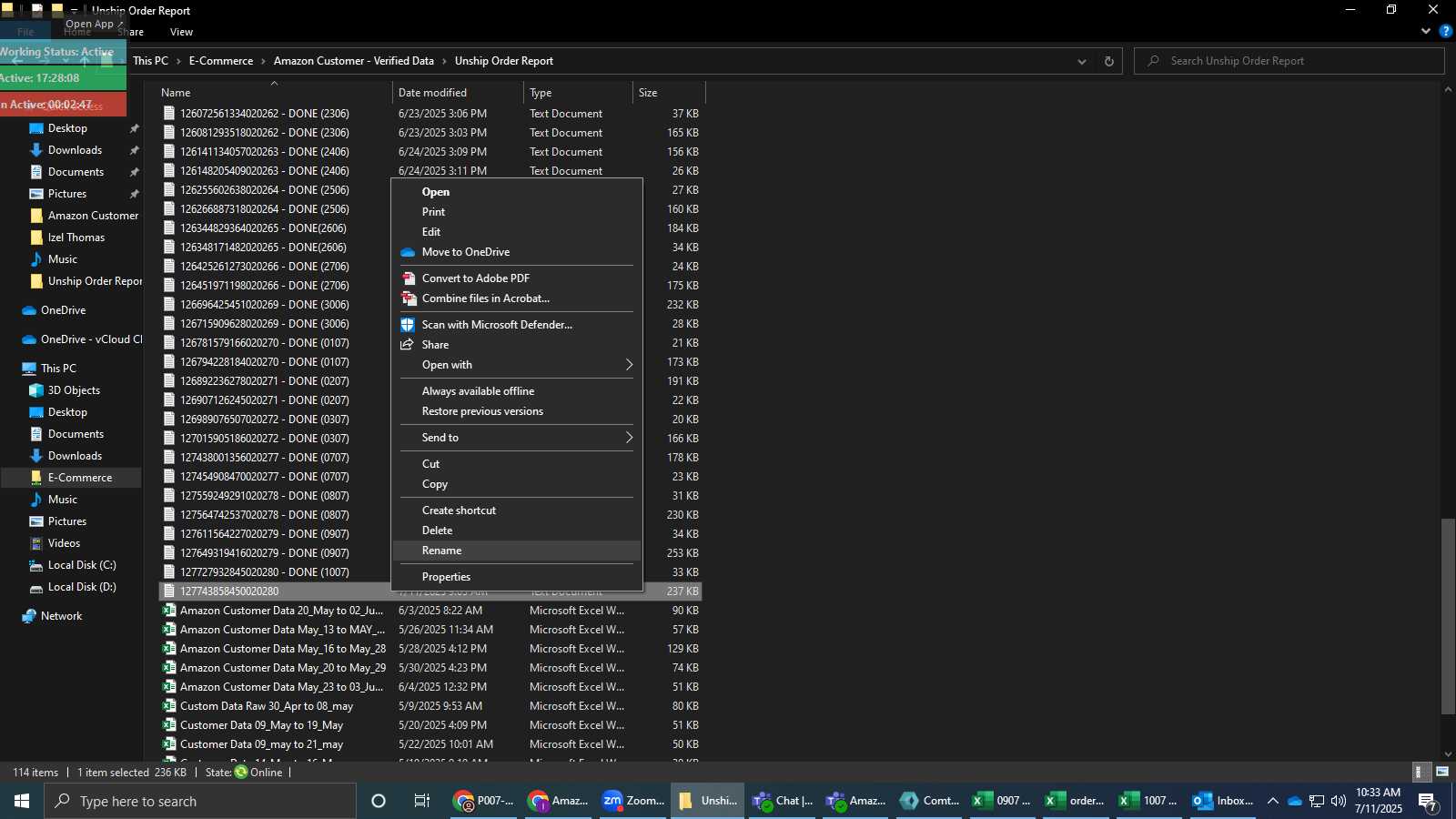Open the Windows Start menu
The width and height of the screenshot is (1456, 819).
22,801
